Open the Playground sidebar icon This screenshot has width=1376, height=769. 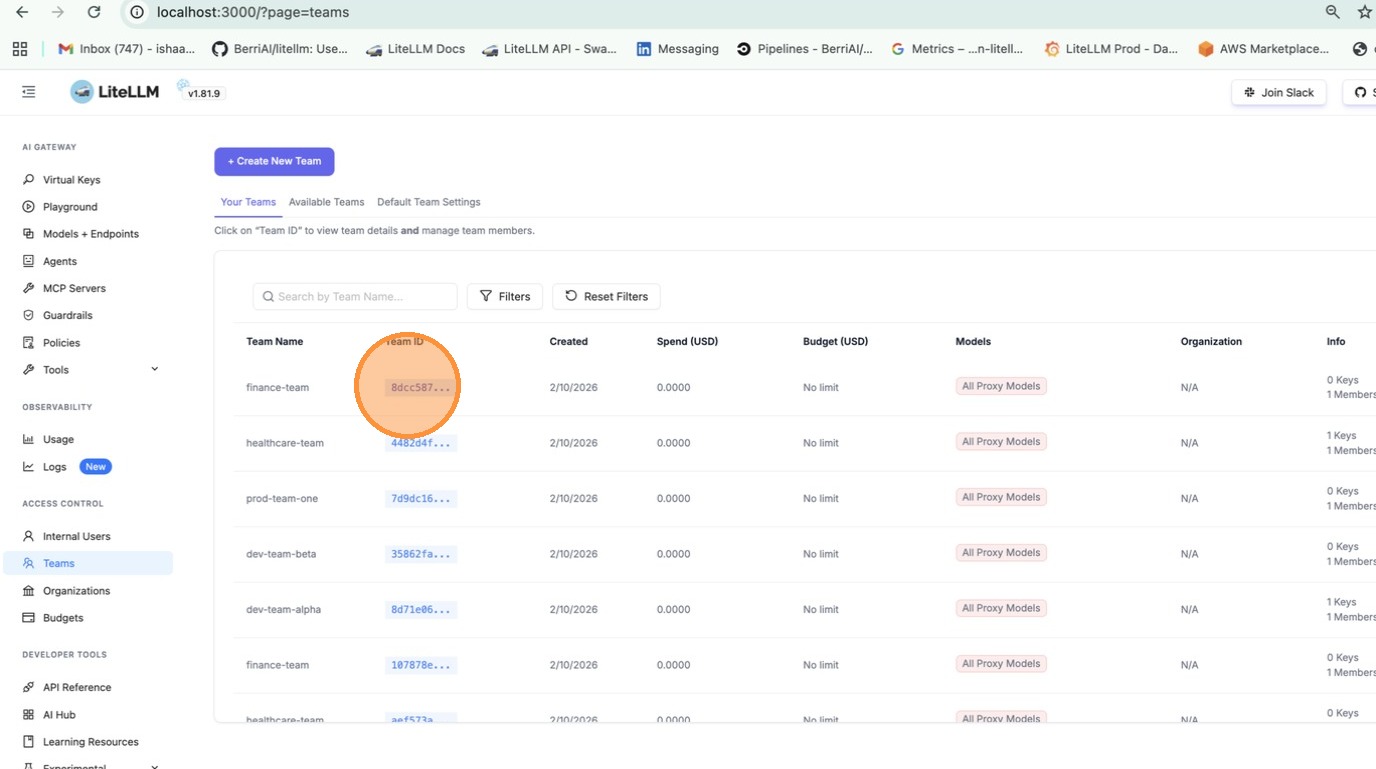(x=28, y=207)
